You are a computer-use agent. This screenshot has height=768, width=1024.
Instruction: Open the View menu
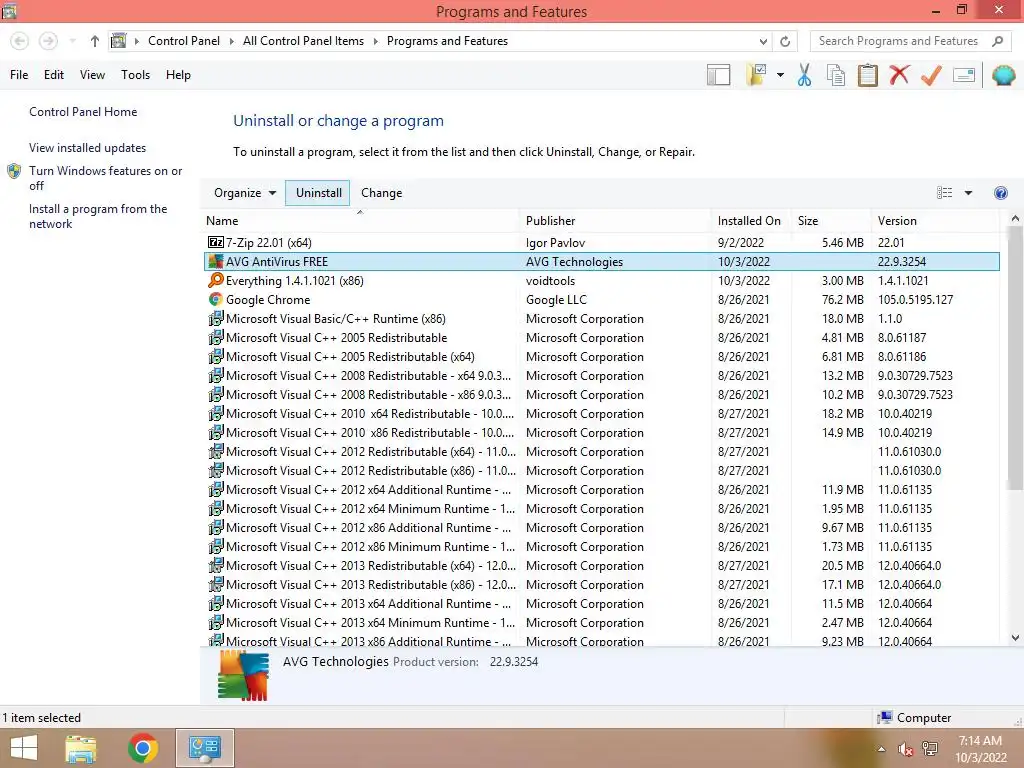click(92, 75)
